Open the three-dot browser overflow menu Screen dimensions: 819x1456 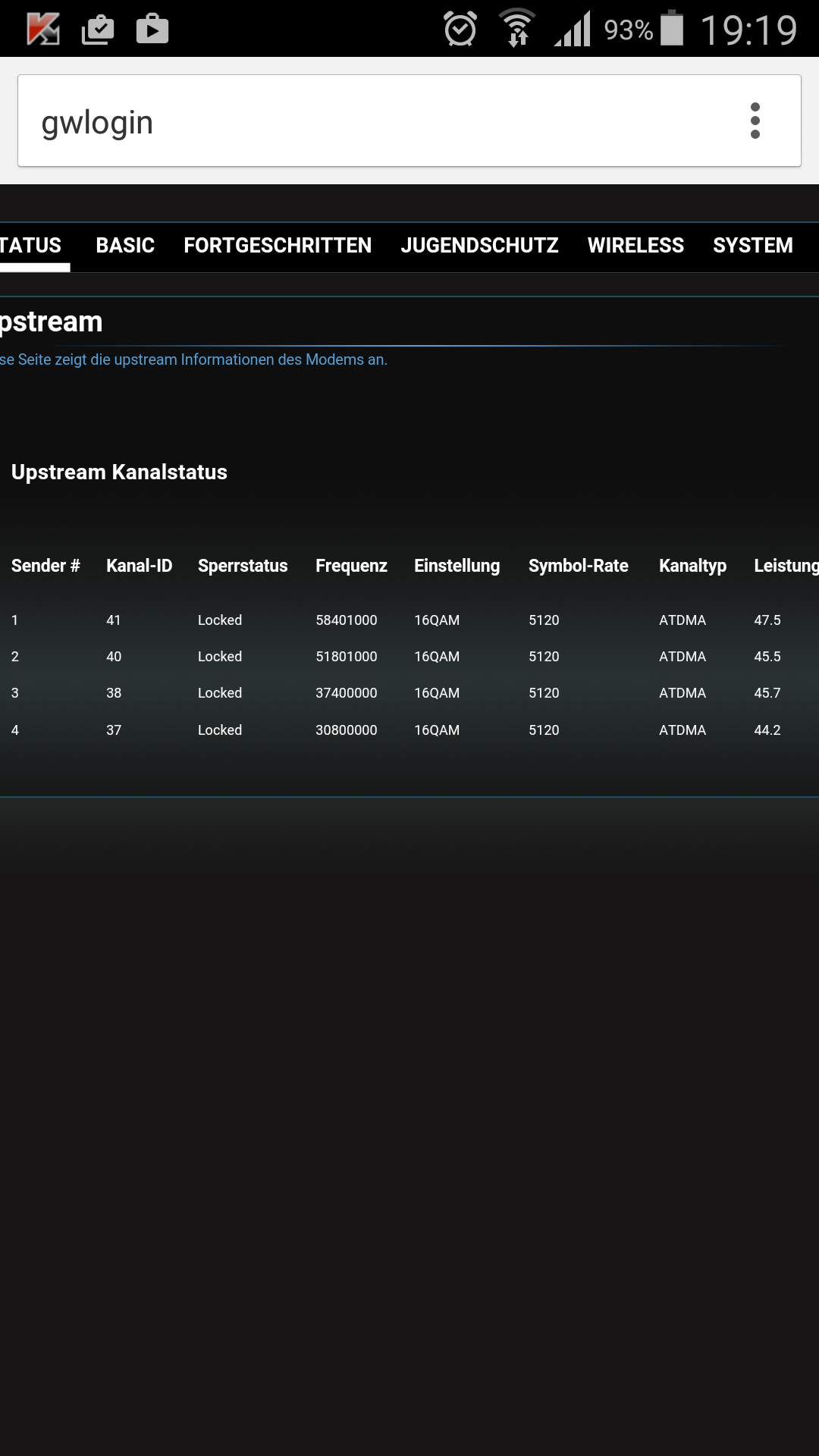[755, 121]
